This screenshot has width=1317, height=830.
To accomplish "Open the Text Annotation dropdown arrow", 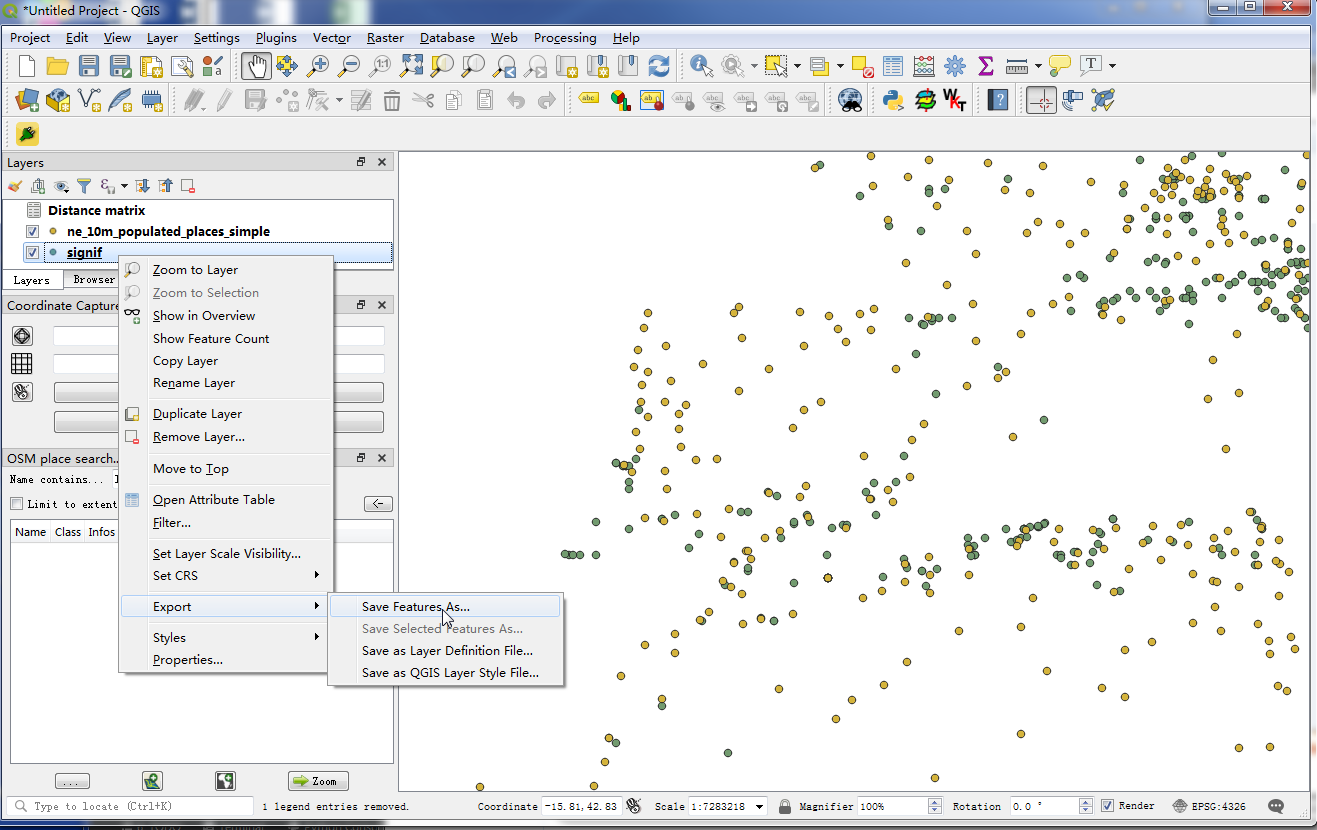I will click(1112, 66).
